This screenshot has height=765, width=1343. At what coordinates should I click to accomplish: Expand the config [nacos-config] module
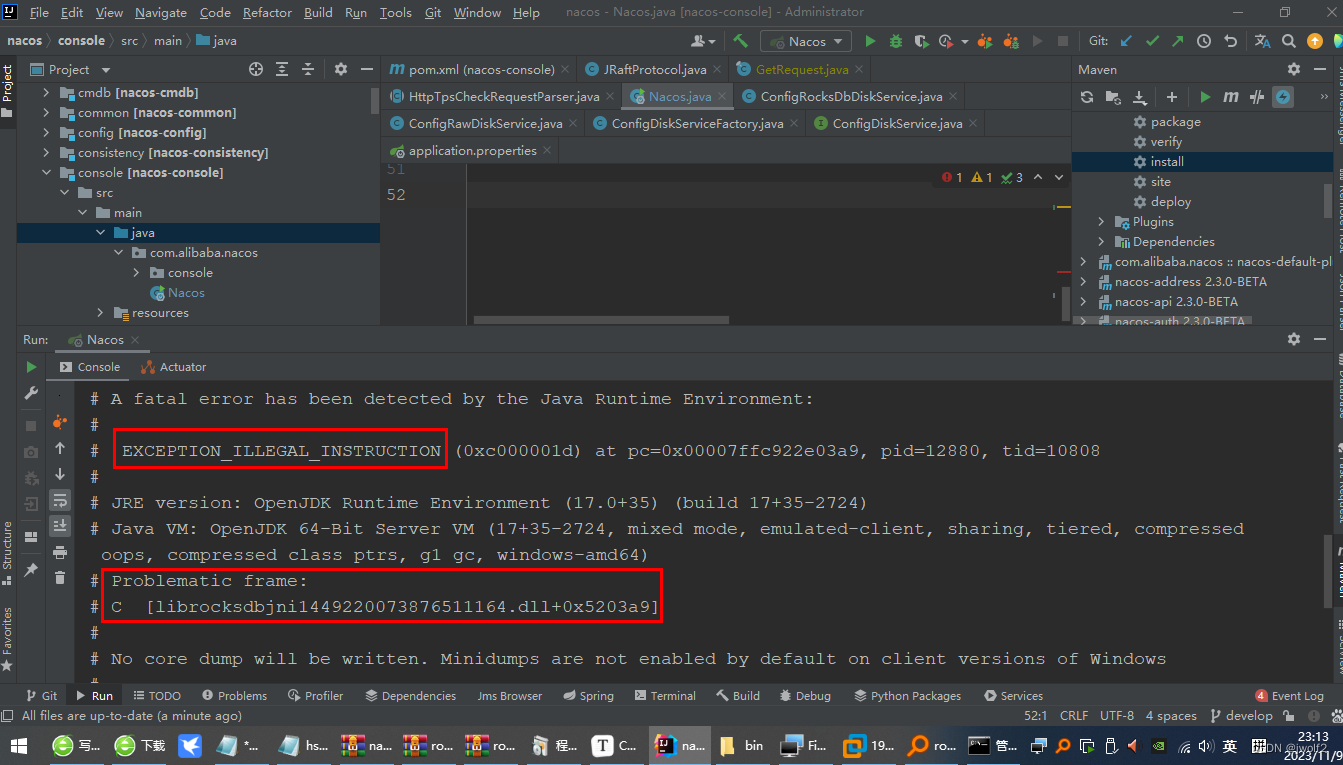pyautogui.click(x=46, y=133)
